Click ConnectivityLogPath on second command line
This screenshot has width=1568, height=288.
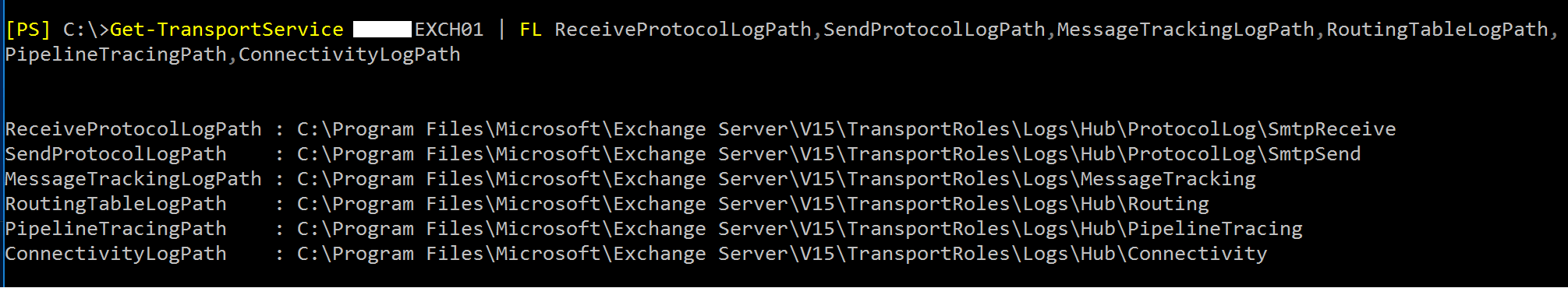(x=349, y=54)
